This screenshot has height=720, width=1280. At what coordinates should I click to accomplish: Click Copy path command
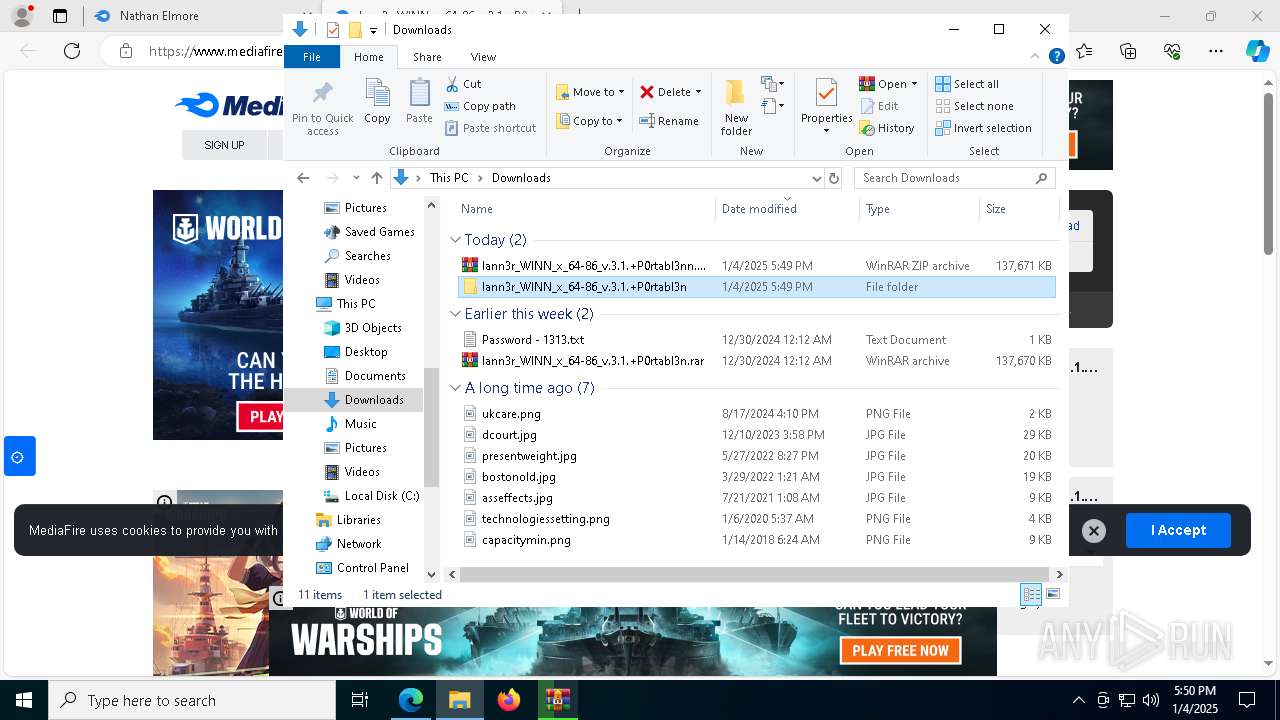(x=480, y=106)
